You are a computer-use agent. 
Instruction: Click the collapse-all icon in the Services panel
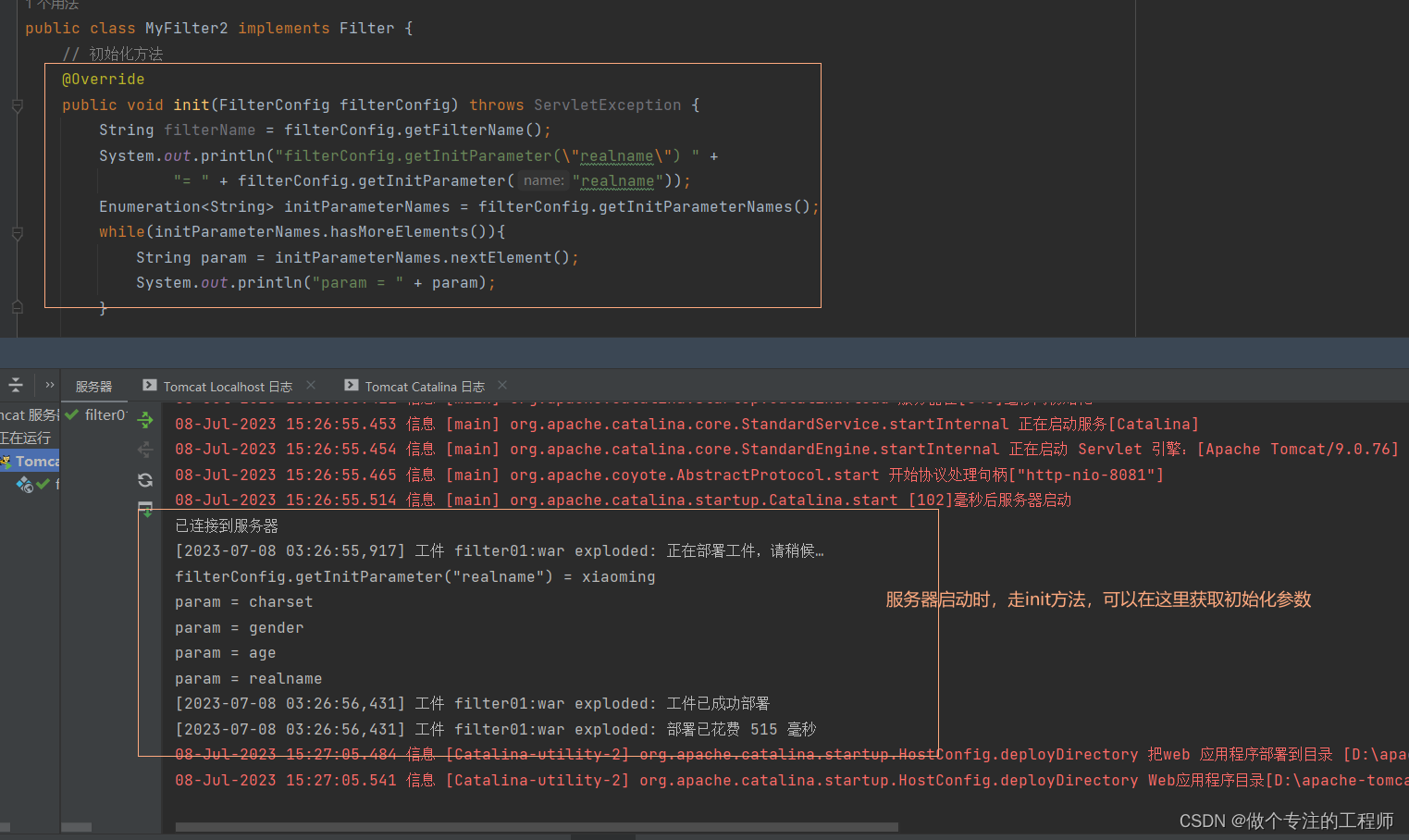15,384
